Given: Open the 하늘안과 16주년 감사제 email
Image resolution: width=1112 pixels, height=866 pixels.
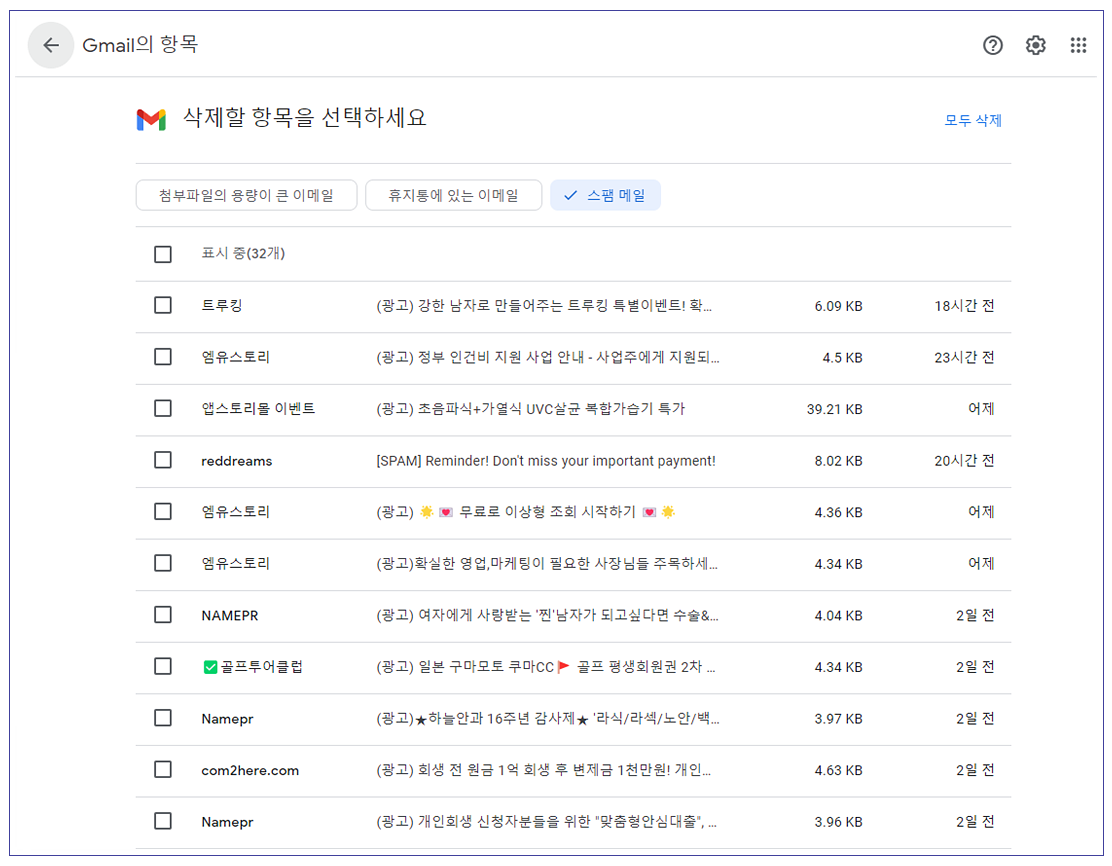Looking at the screenshot, I should (x=547, y=719).
